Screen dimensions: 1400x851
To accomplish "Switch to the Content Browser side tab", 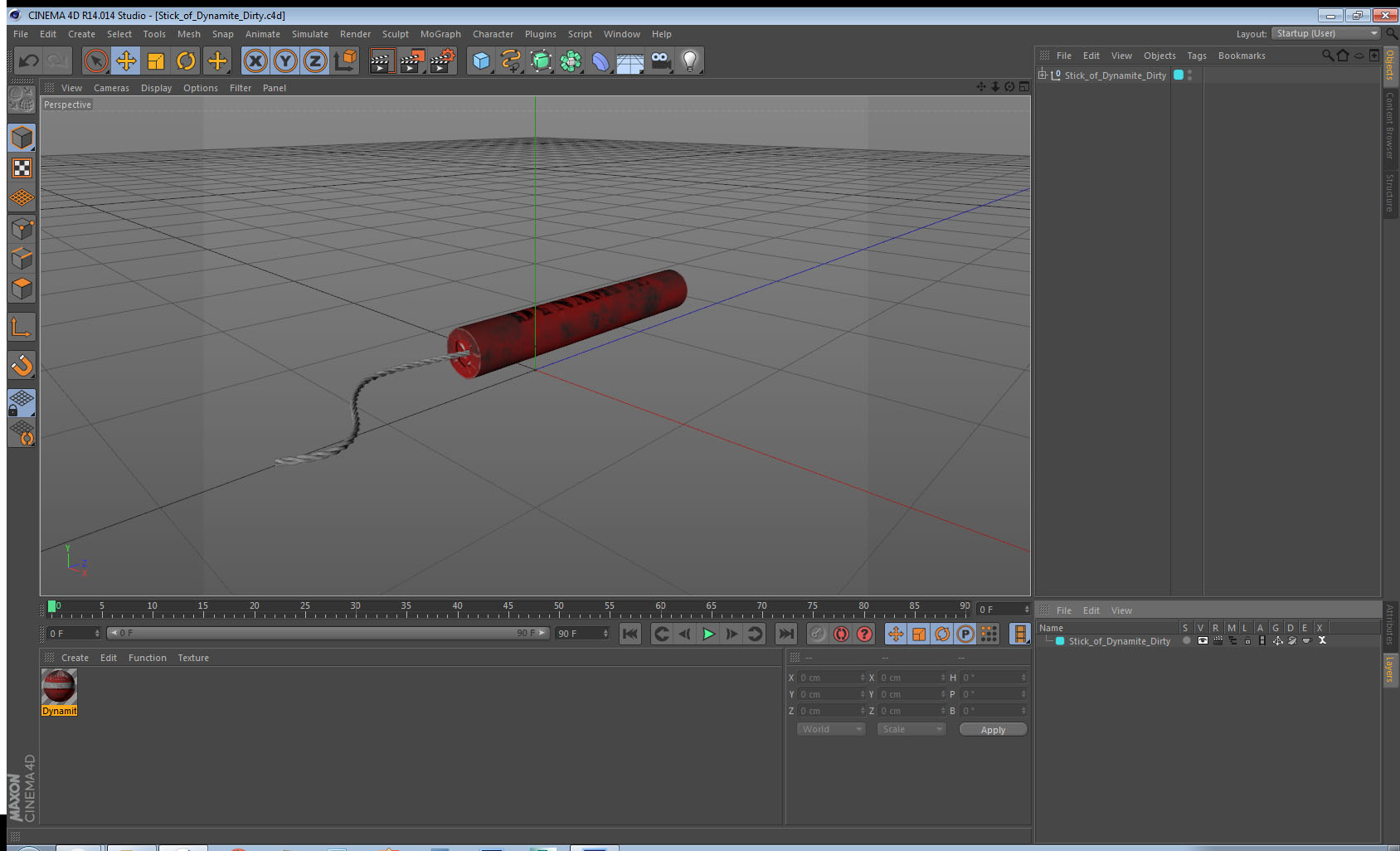I will pyautogui.click(x=1390, y=125).
